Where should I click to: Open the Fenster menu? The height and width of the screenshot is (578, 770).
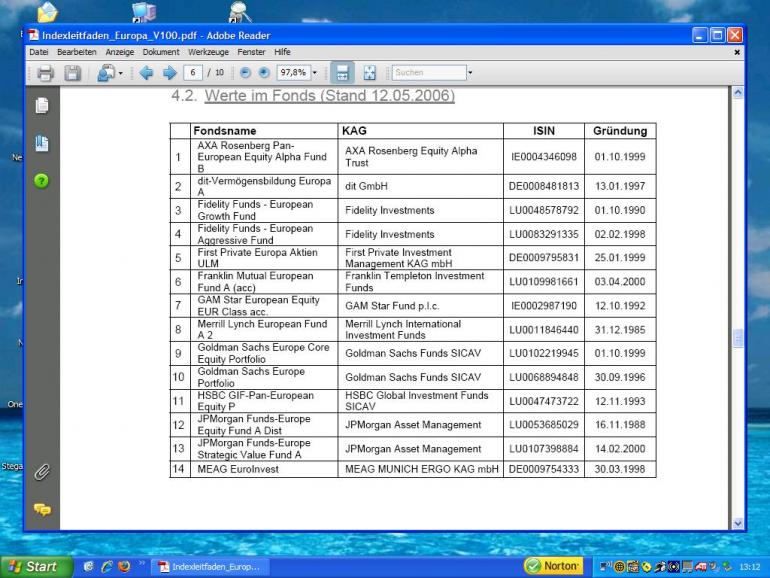tap(251, 52)
